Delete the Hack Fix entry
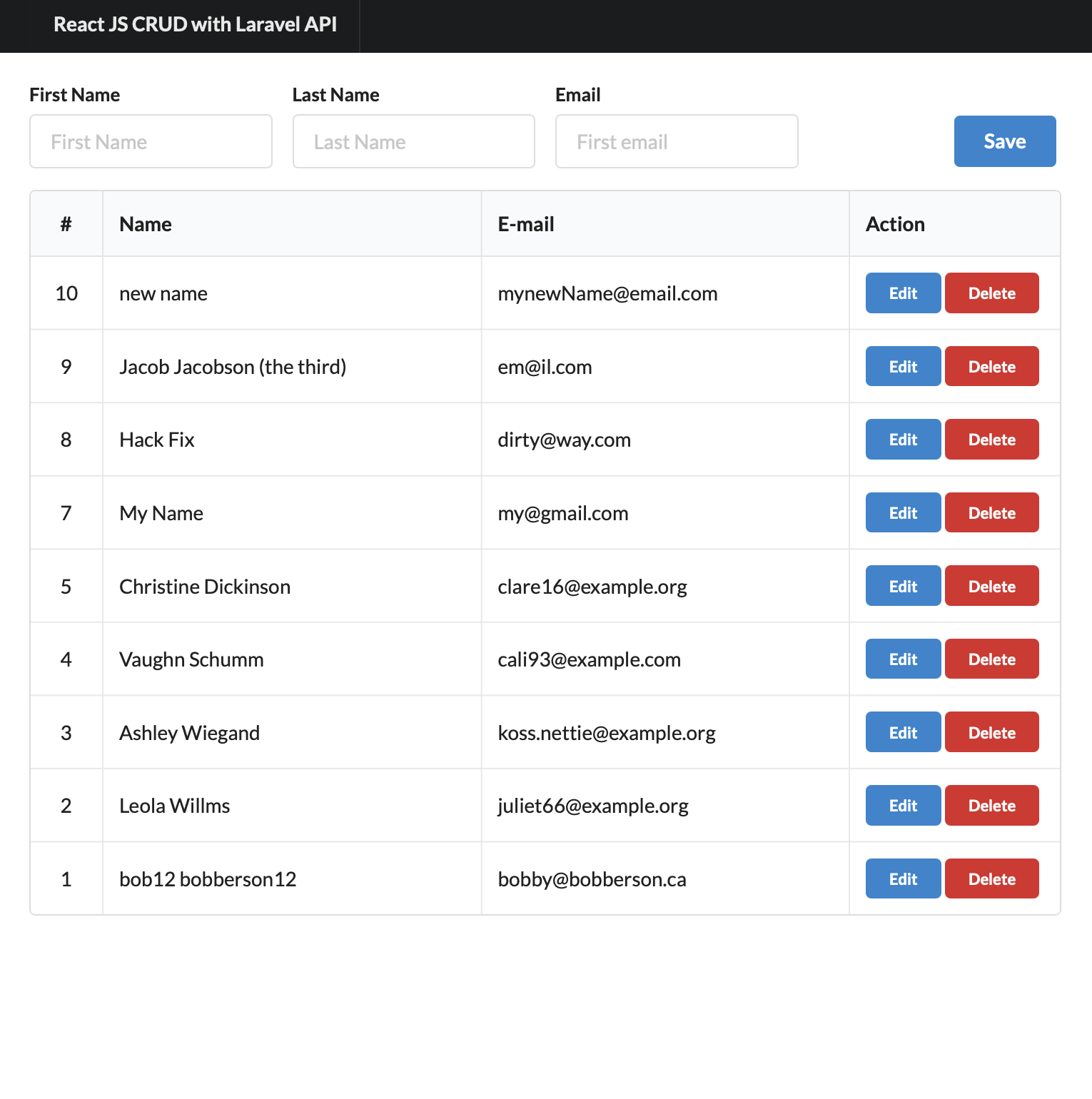The image size is (1092, 1099). click(x=991, y=439)
